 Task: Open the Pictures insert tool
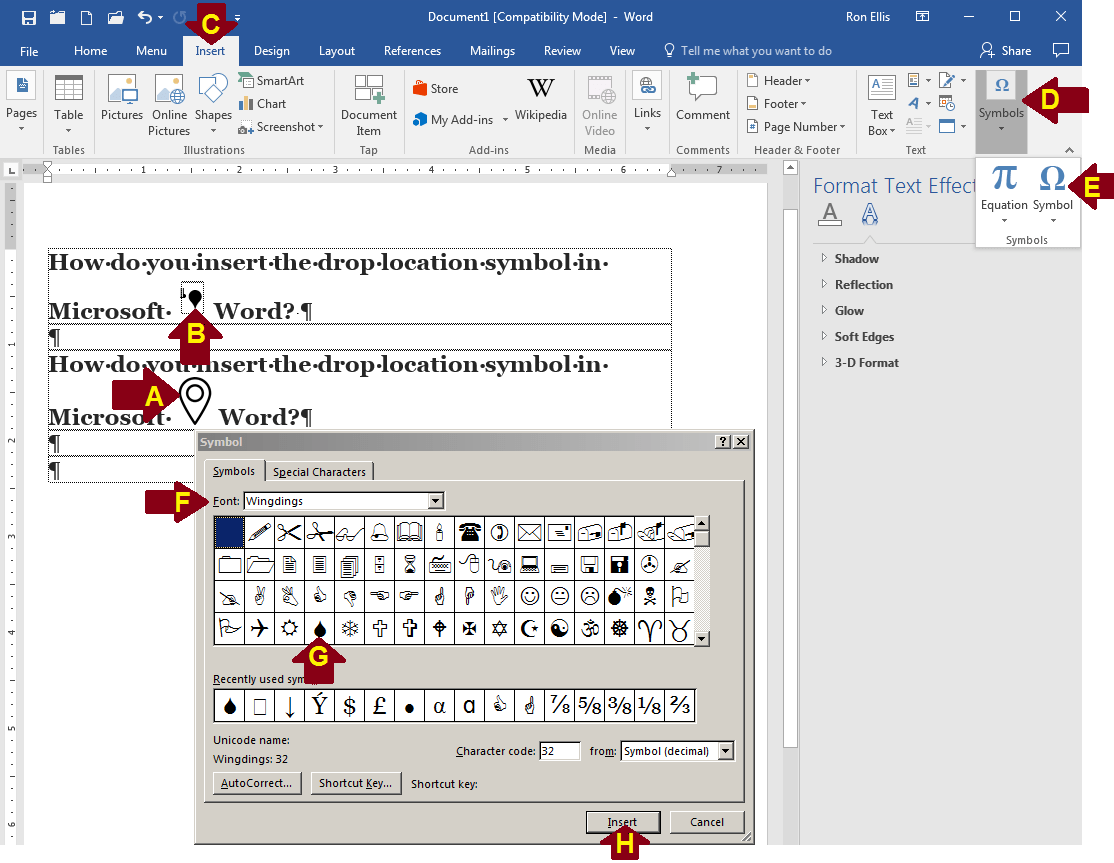click(121, 97)
